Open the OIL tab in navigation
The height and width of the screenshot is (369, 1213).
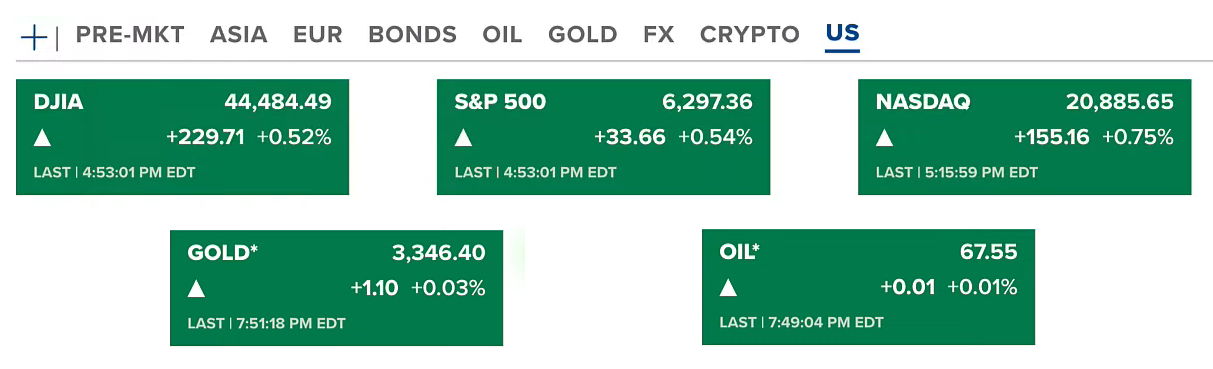tap(502, 35)
